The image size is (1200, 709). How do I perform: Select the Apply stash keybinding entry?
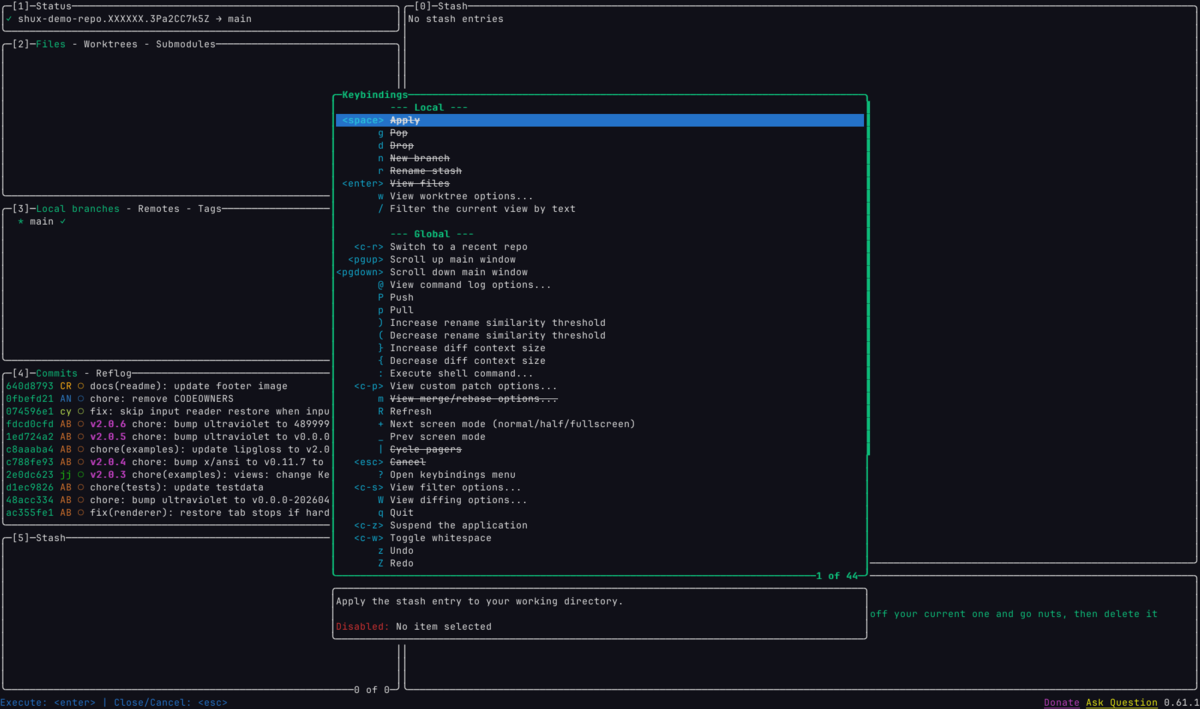click(x=600, y=120)
